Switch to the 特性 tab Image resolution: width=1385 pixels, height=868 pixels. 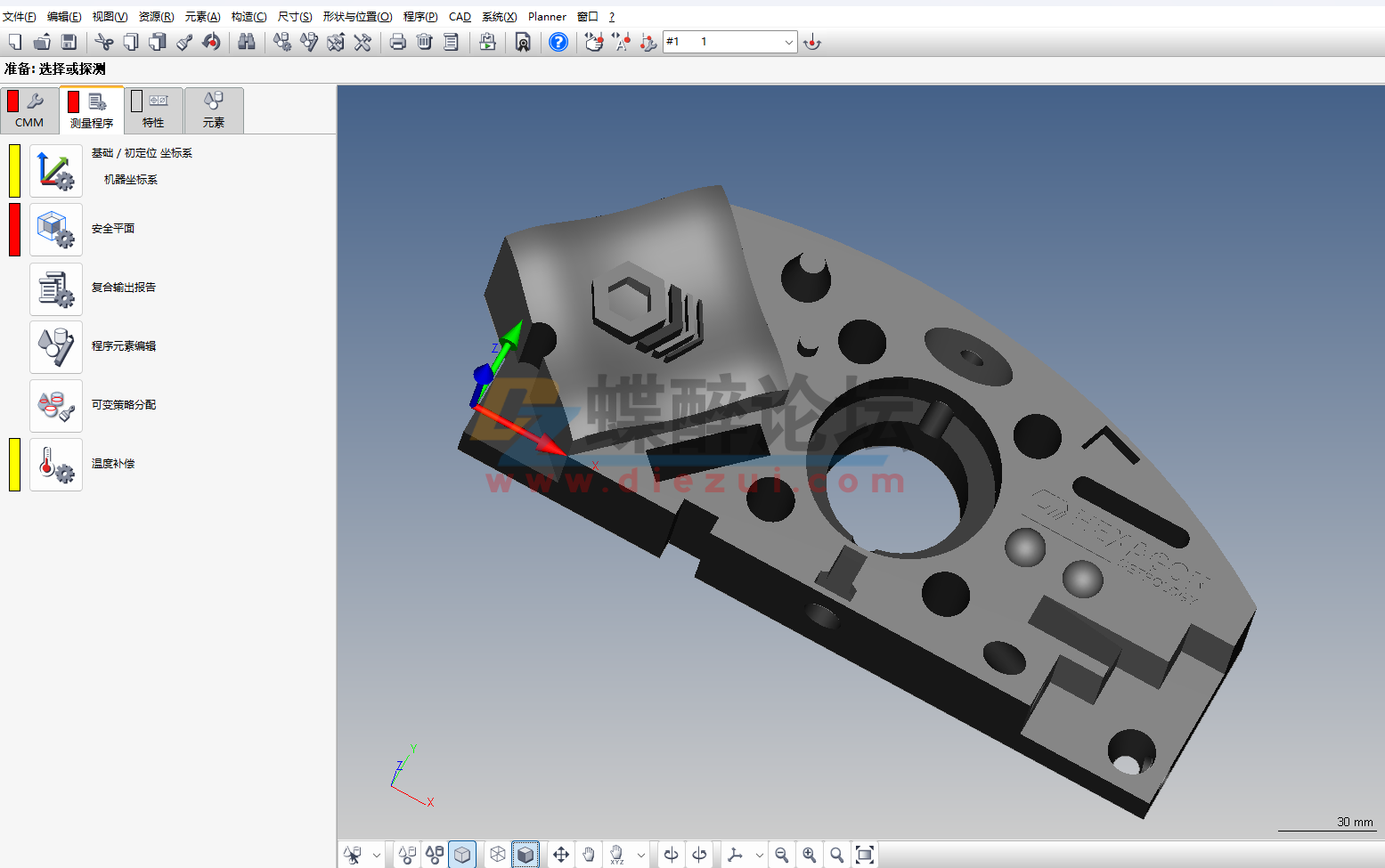[152, 110]
